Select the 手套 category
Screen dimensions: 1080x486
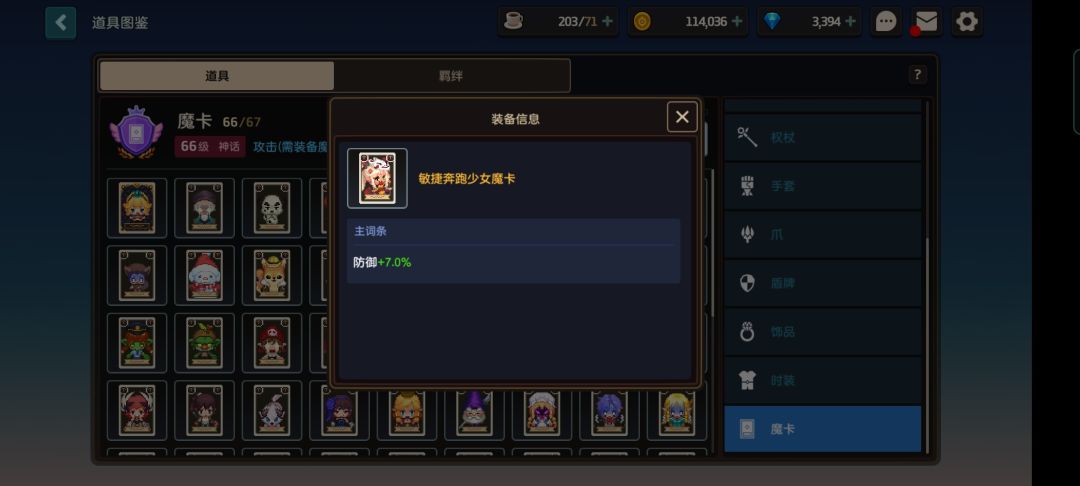click(x=822, y=186)
